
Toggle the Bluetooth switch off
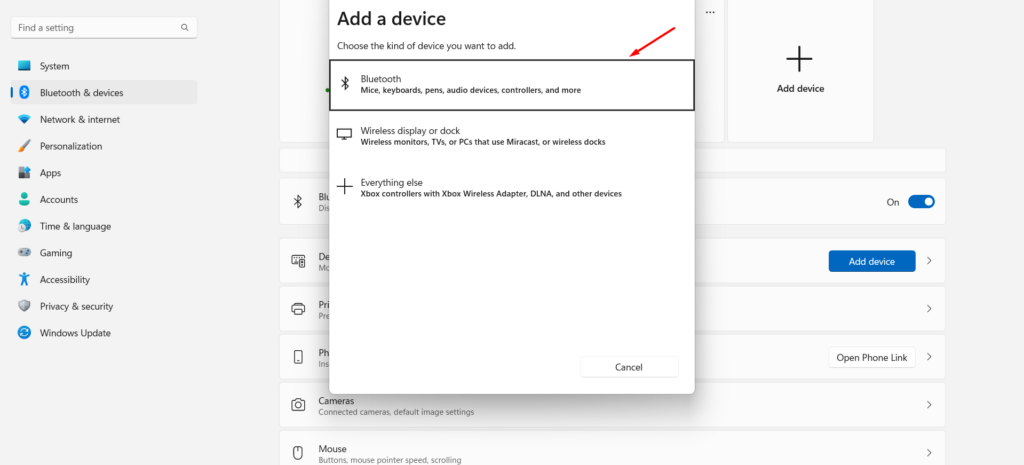(x=921, y=202)
